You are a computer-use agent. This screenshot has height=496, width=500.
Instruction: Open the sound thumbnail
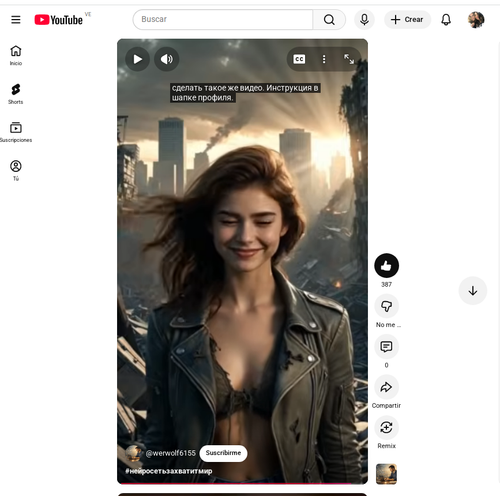pyautogui.click(x=386, y=474)
